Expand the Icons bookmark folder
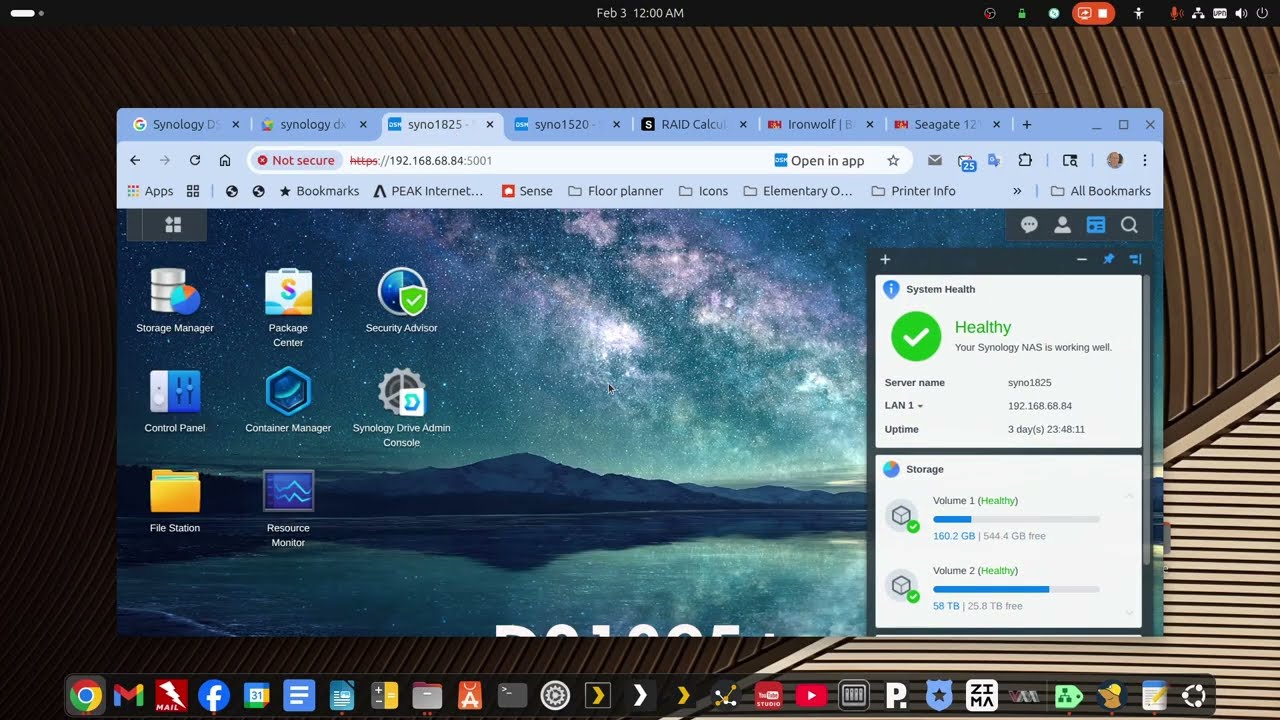Viewport: 1280px width, 720px height. (x=703, y=191)
